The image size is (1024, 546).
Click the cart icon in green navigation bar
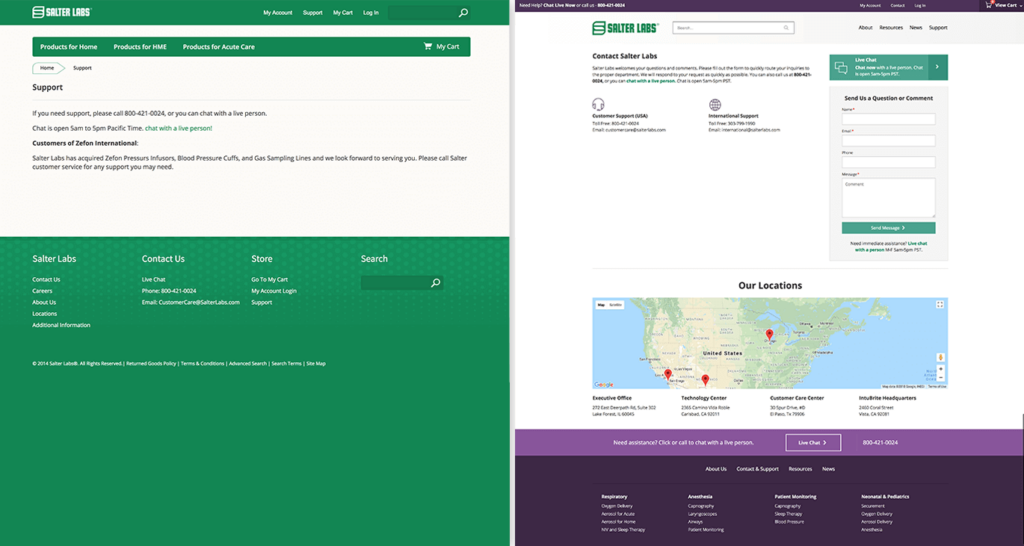click(x=428, y=46)
